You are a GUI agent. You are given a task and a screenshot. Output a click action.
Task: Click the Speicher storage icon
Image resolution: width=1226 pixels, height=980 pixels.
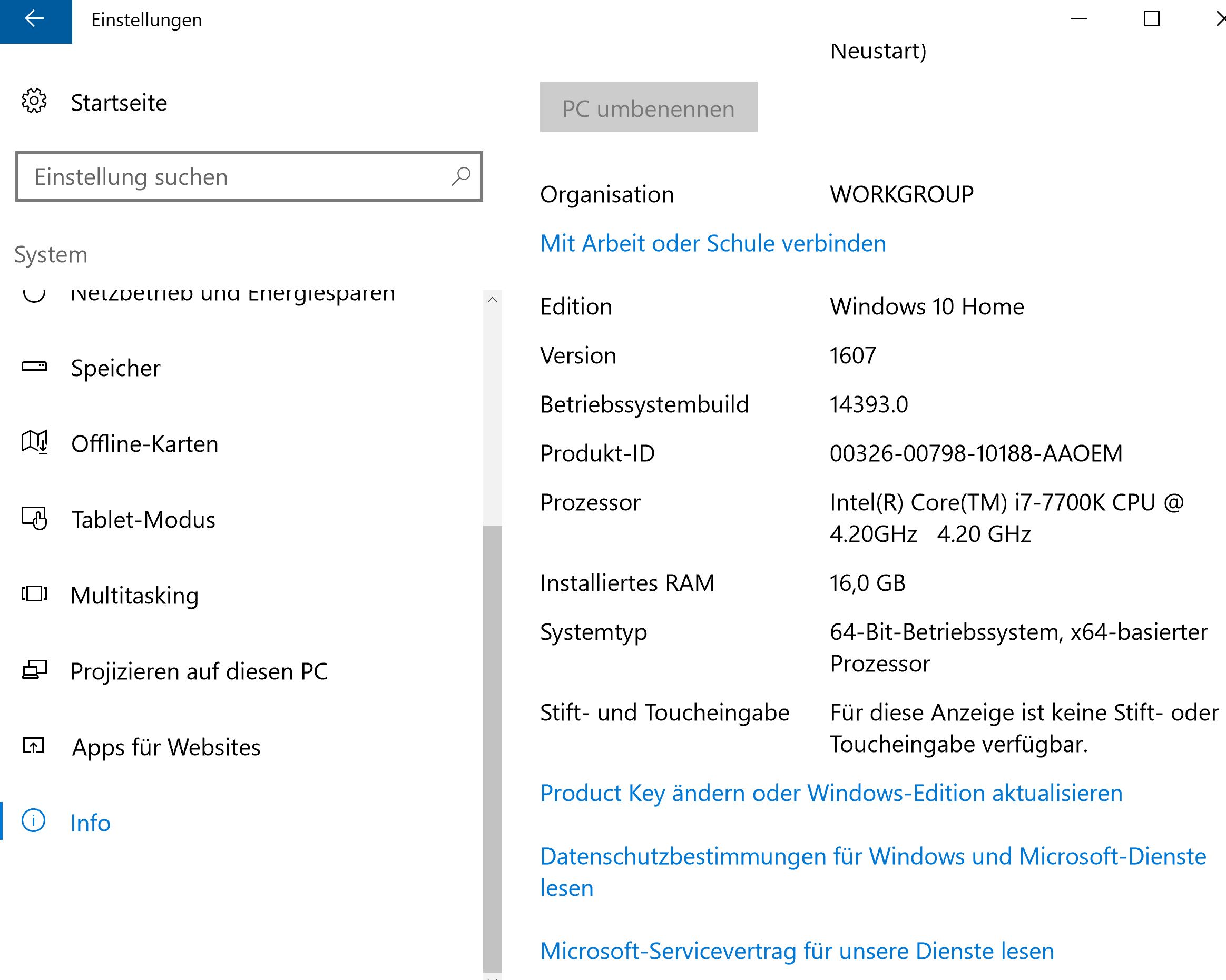click(x=34, y=367)
